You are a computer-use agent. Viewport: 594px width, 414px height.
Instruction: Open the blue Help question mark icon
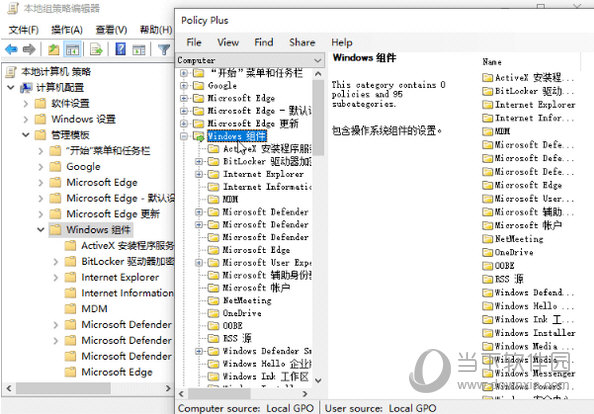point(120,49)
